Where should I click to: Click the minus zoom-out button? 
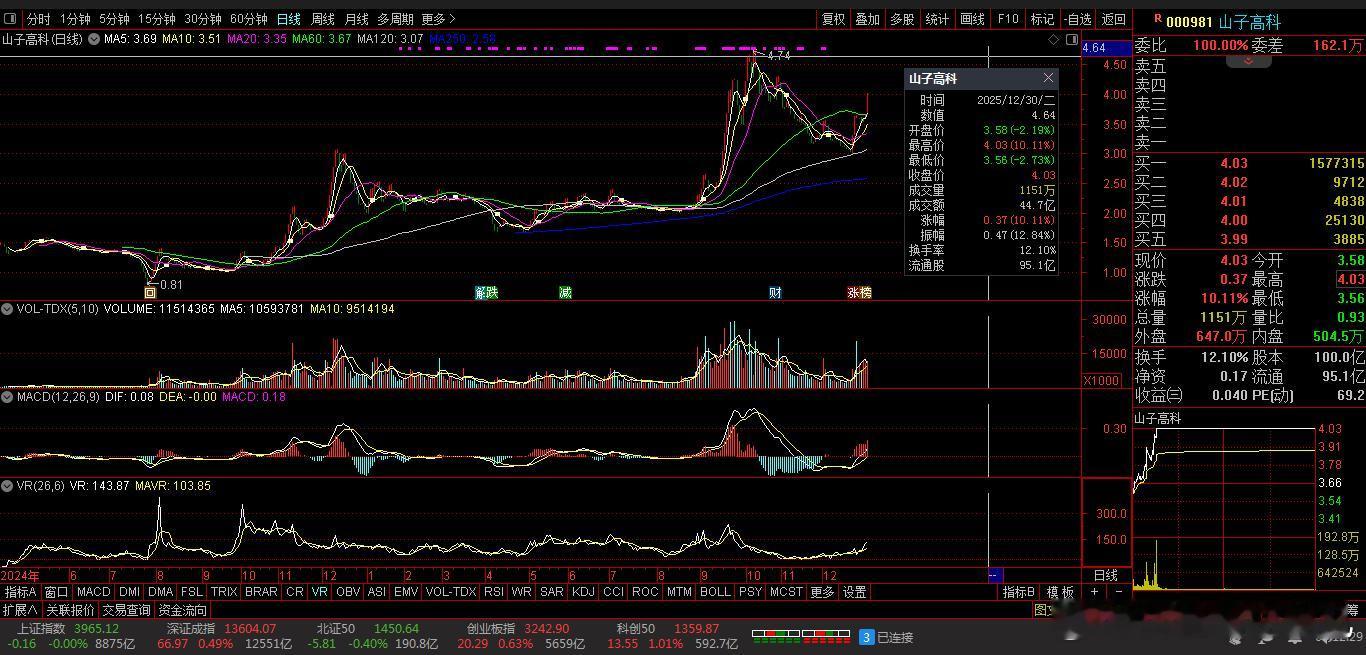(x=1118, y=592)
